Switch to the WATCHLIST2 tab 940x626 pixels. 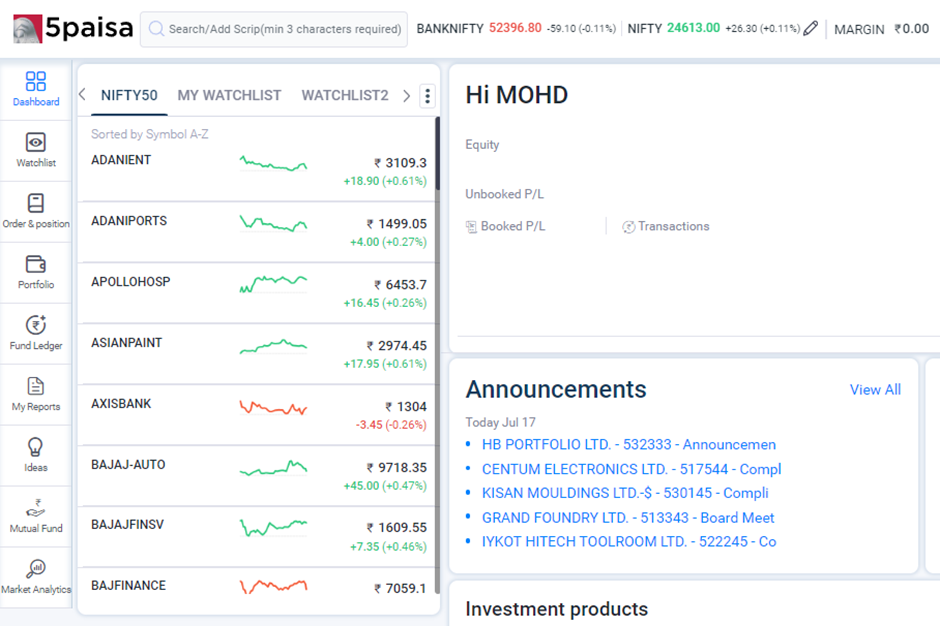pyautogui.click(x=345, y=95)
